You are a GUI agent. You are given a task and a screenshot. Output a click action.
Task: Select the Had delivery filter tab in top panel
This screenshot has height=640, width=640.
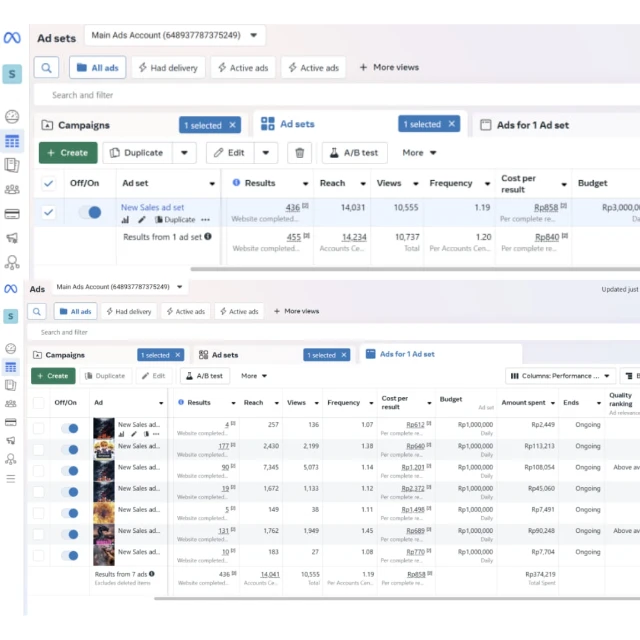[168, 68]
